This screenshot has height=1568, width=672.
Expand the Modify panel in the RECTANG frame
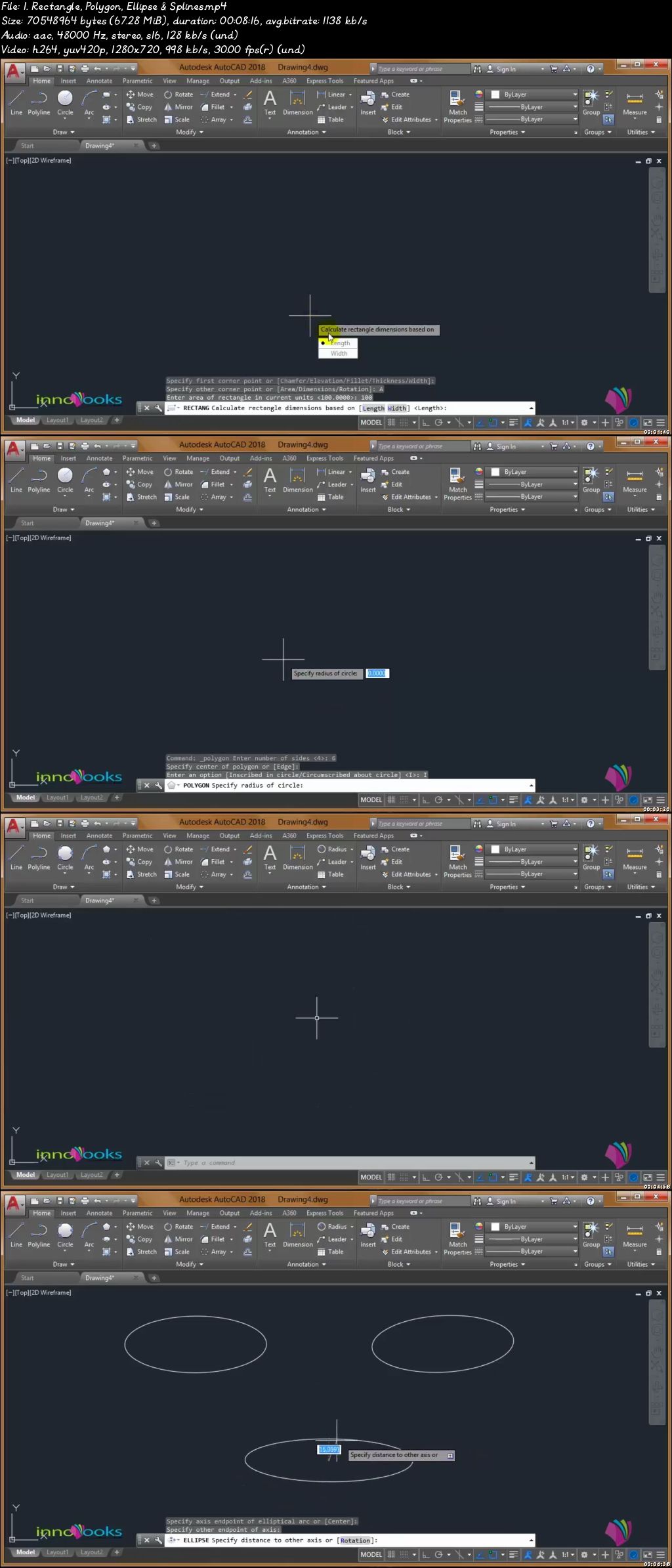click(x=190, y=132)
